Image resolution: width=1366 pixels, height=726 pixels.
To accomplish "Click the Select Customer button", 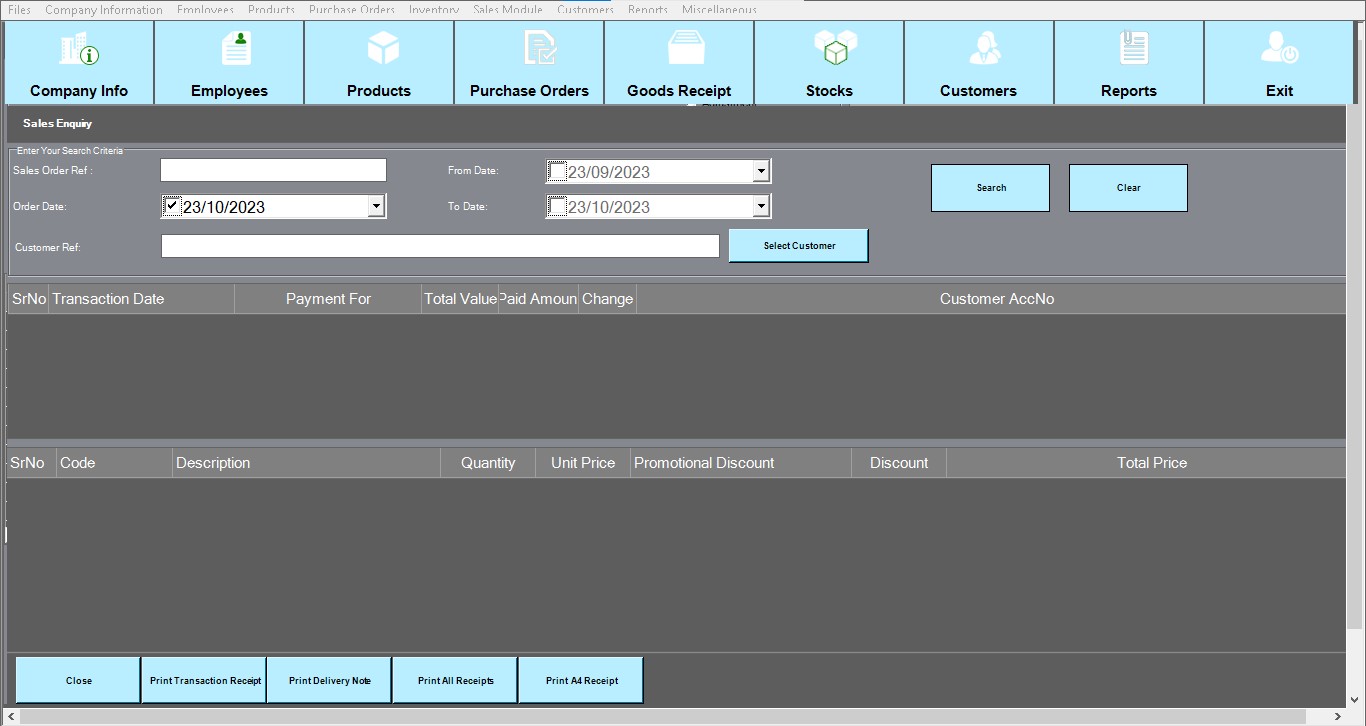I will [x=799, y=245].
